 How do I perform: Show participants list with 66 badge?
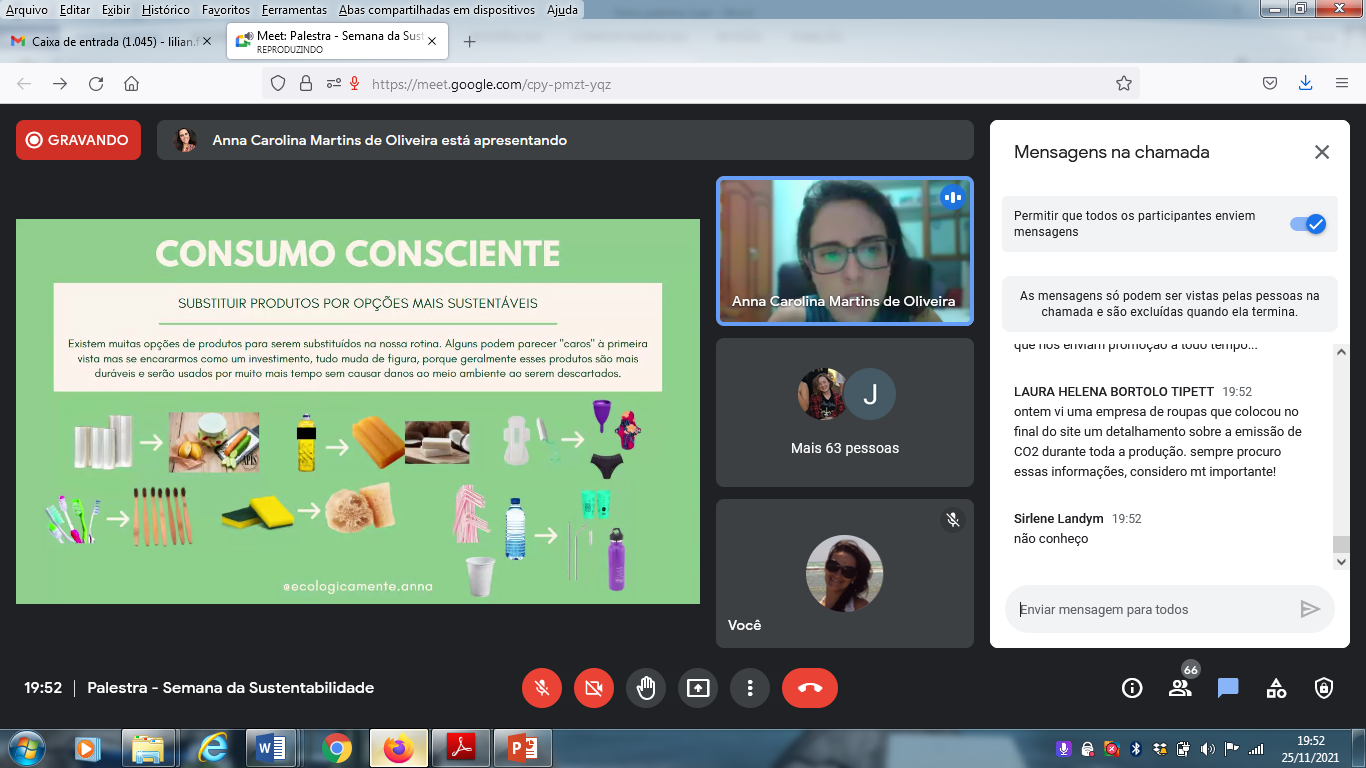[1180, 688]
